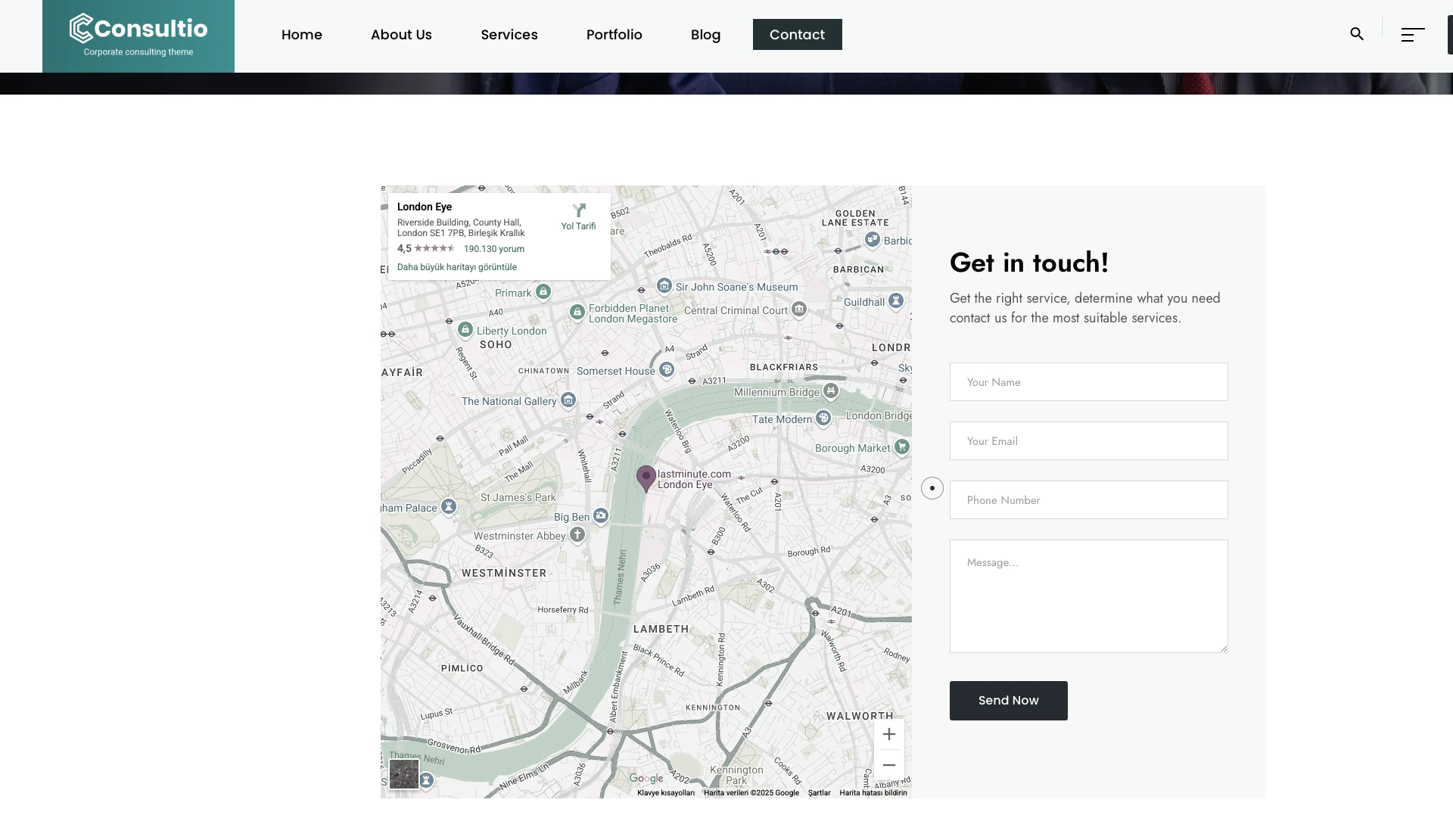Click the London Eye map pin
1453x840 pixels.
pos(646,478)
